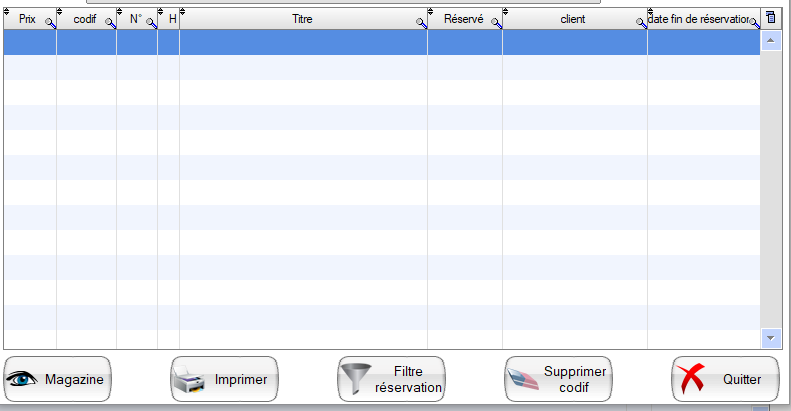The height and width of the screenshot is (411, 791).
Task: Sort by the N° column header
Action: 136,19
